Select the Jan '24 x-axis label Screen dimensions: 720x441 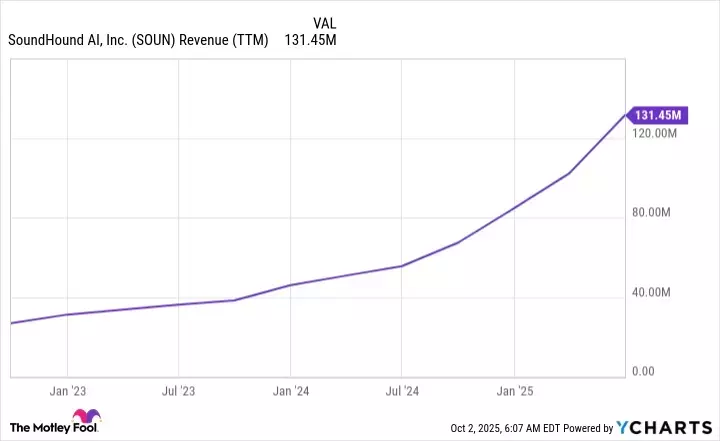(289, 391)
